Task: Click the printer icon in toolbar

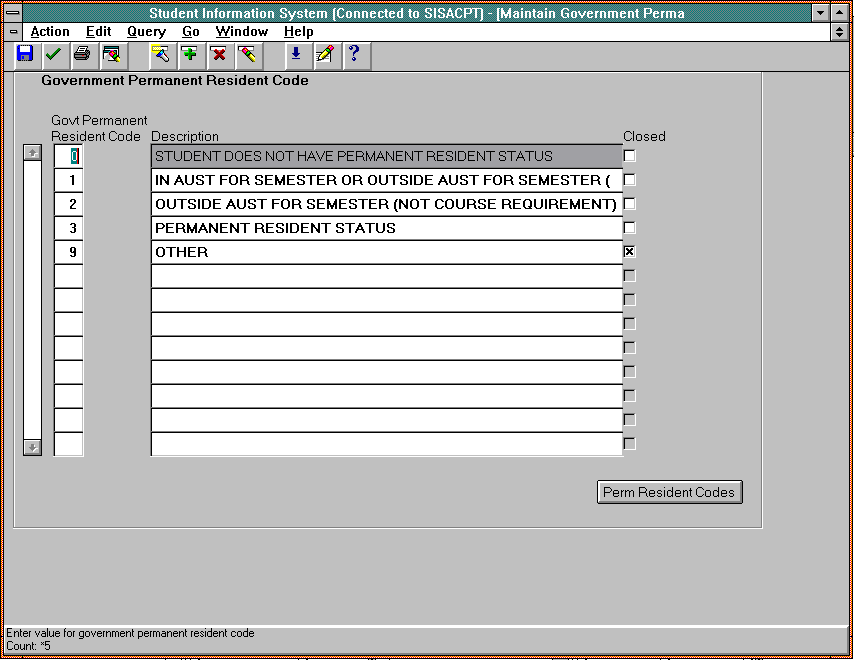Action: [82, 54]
